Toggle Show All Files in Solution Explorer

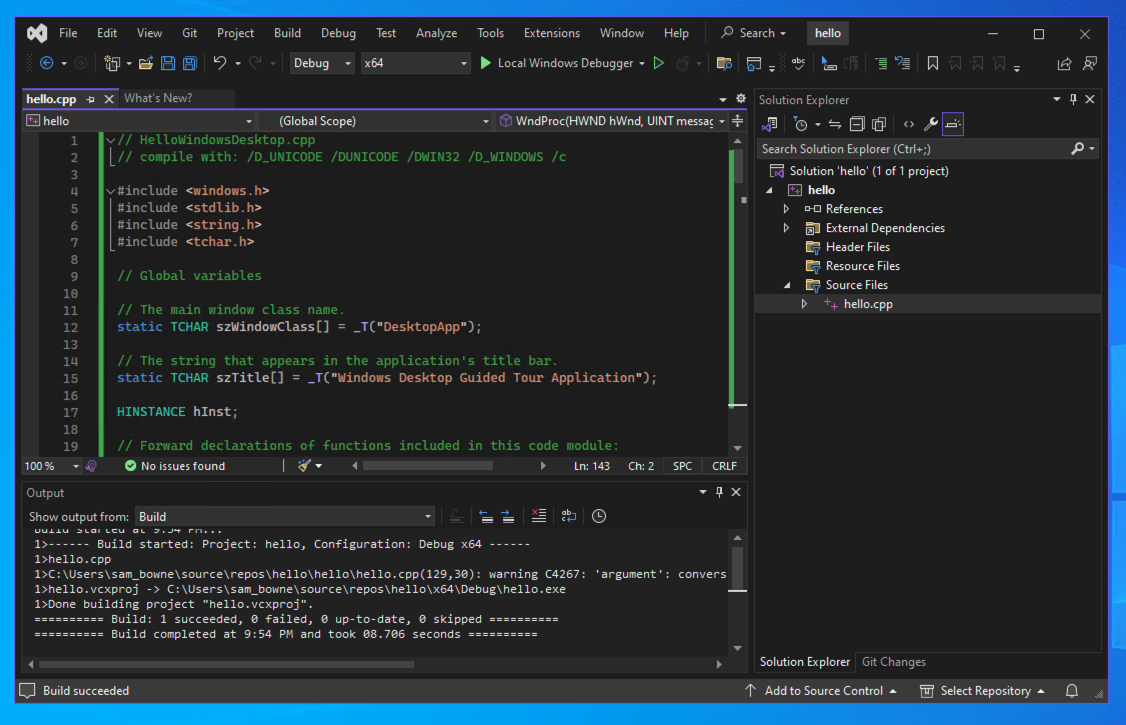[879, 124]
